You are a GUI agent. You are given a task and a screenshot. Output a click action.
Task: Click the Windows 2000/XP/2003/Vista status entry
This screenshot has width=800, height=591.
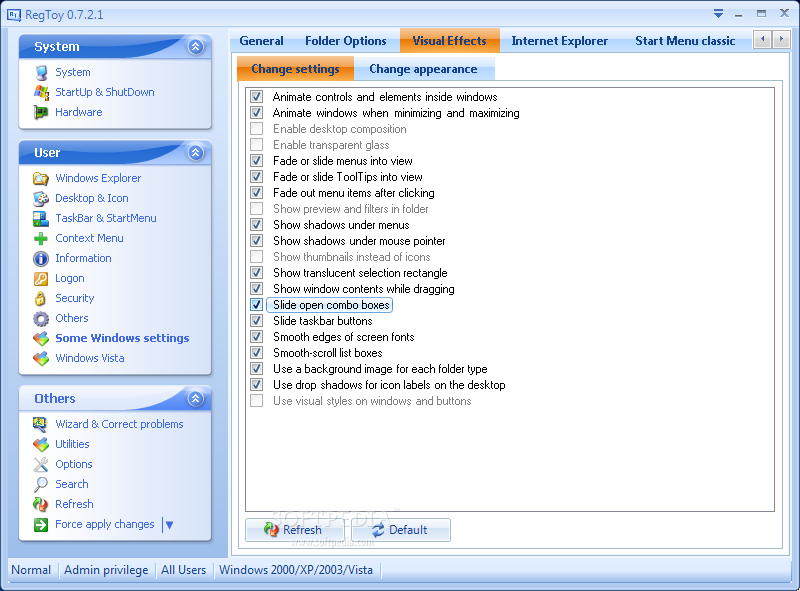296,570
